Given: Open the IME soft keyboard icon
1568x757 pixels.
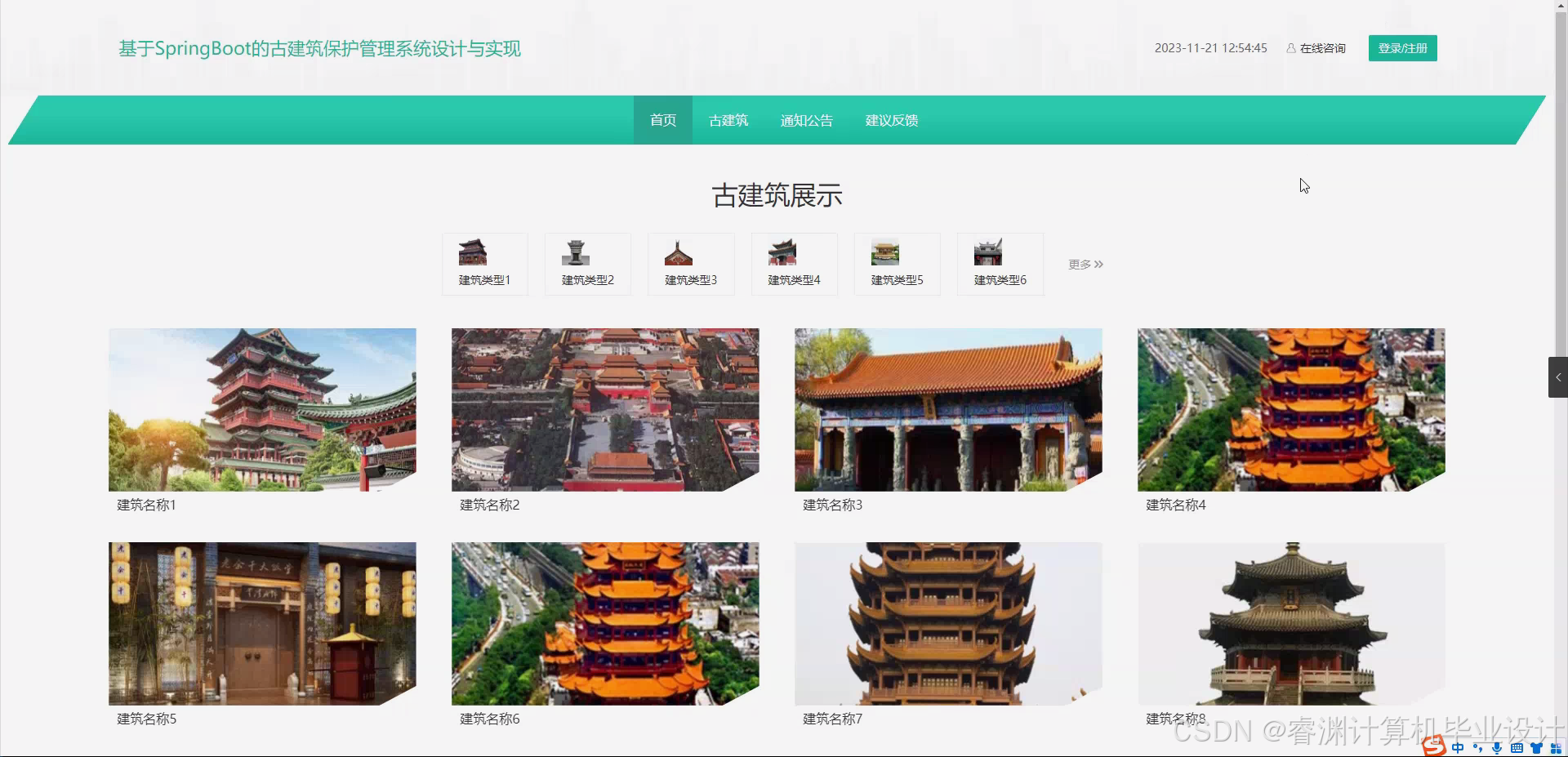Looking at the screenshot, I should tap(1517, 748).
